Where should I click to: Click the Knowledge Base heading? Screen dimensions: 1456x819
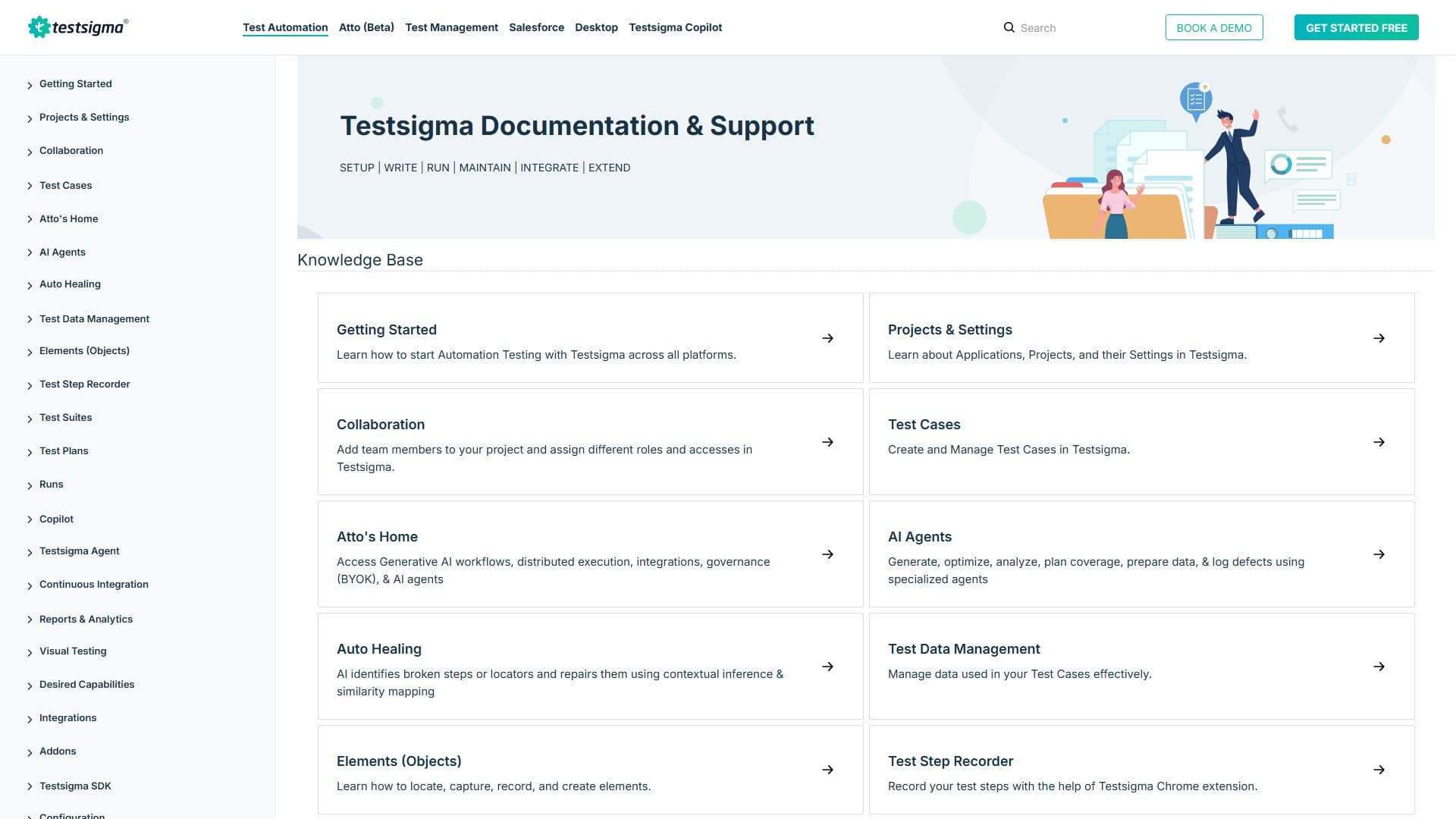(x=360, y=260)
